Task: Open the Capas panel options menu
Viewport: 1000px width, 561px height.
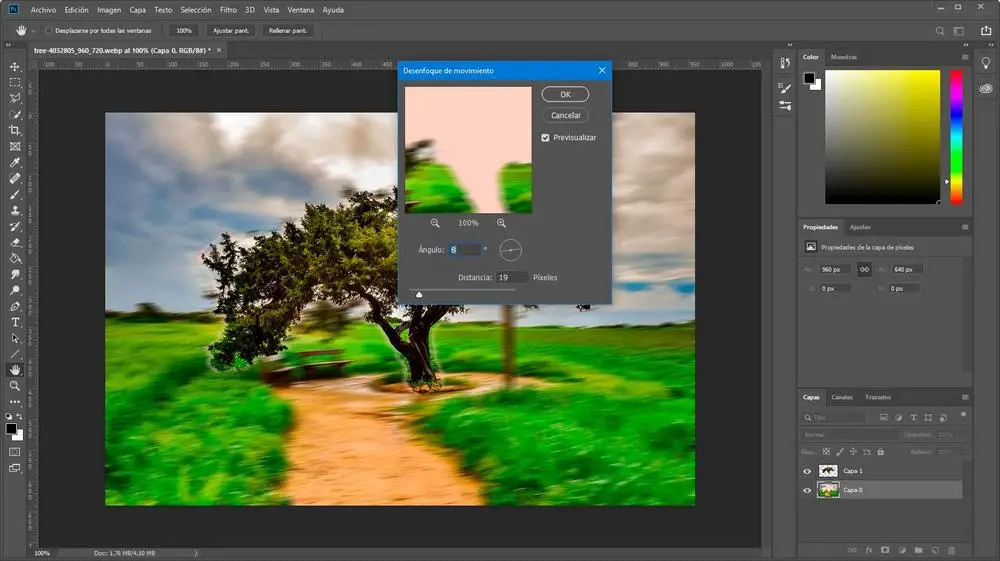Action: 965,397
